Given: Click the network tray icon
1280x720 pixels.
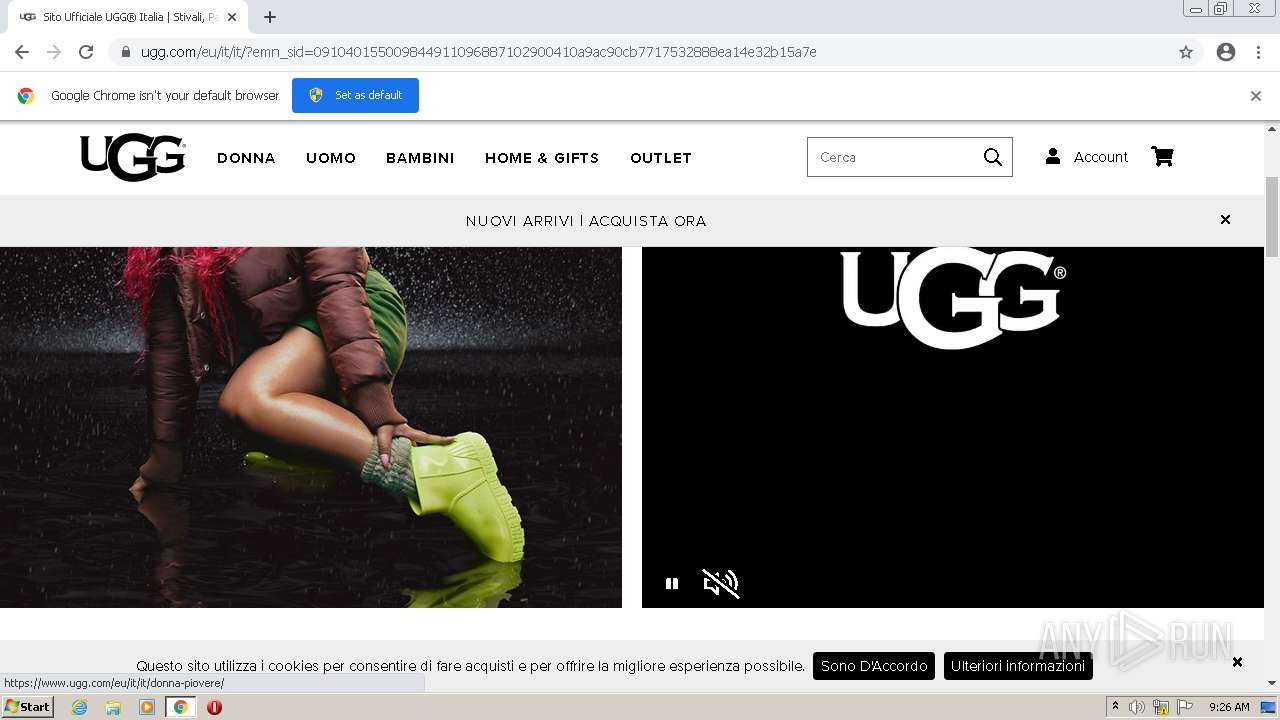Looking at the screenshot, I should coord(1161,707).
